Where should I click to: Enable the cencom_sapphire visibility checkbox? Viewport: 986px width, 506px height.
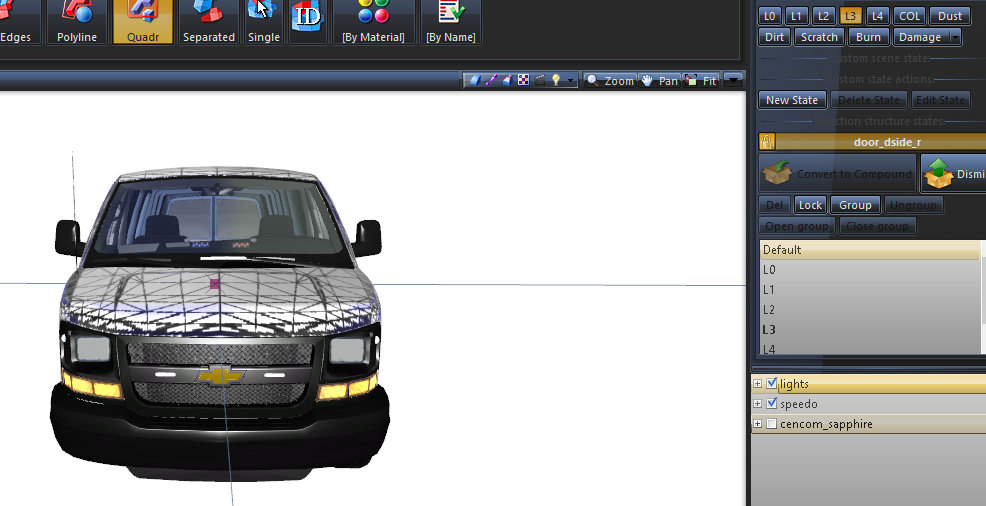(x=772, y=424)
